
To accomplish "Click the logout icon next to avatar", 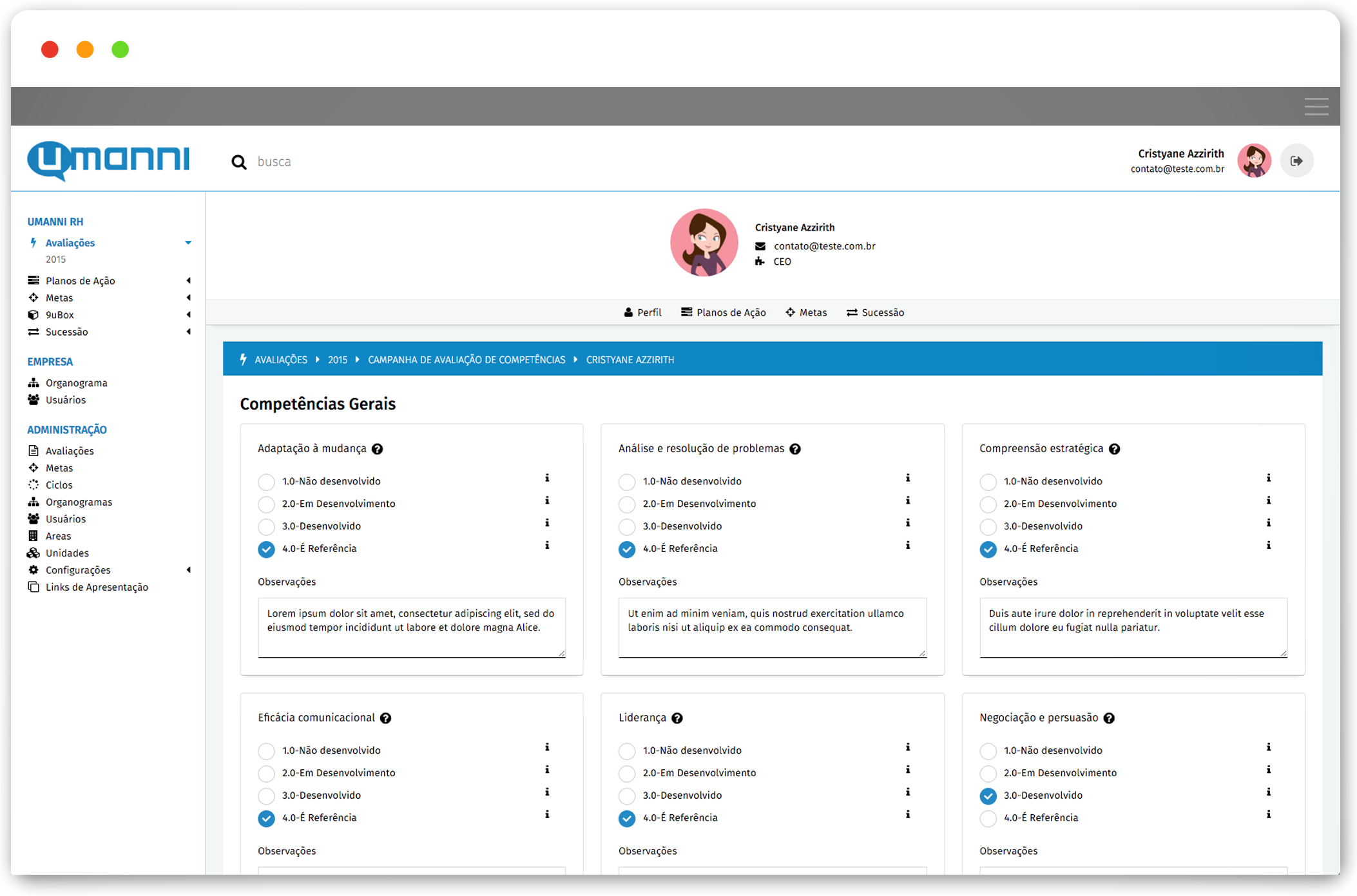I will pyautogui.click(x=1296, y=161).
